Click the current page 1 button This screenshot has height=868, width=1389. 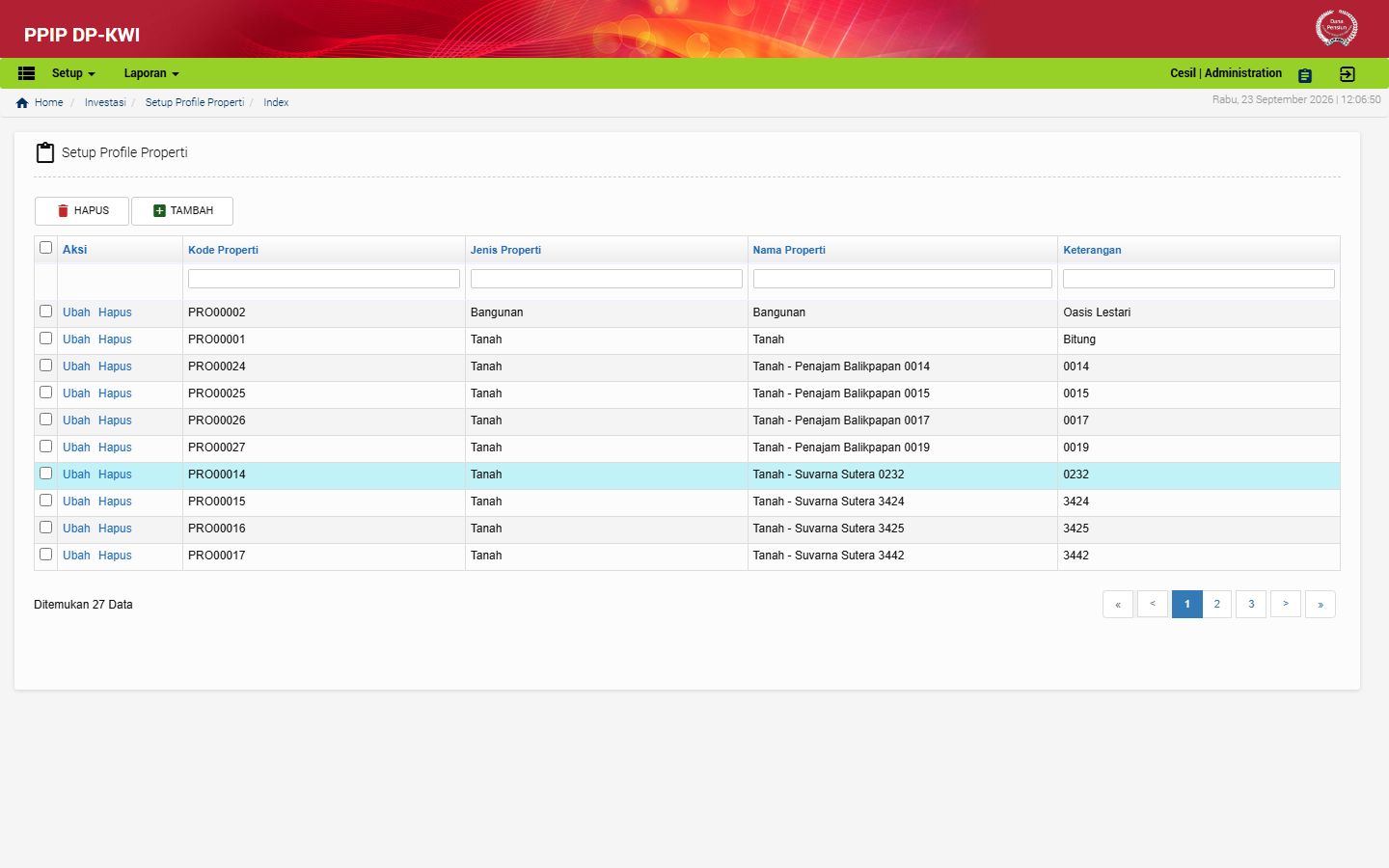[x=1187, y=604]
